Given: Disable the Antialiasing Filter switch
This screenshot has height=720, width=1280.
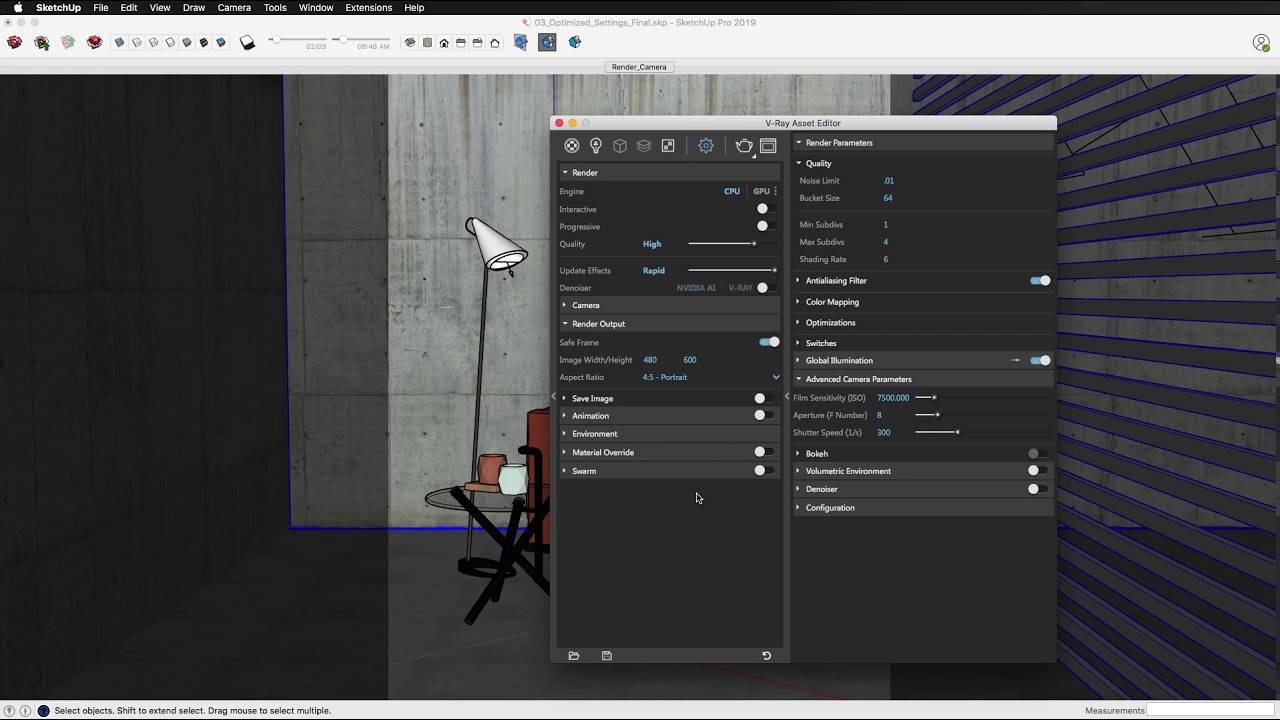Looking at the screenshot, I should coord(1040,281).
